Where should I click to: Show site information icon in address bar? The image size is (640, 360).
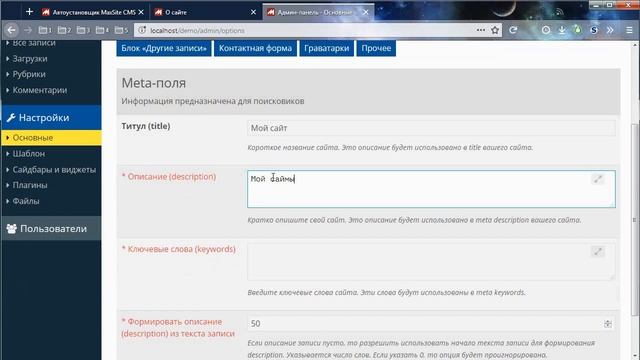click(x=142, y=30)
